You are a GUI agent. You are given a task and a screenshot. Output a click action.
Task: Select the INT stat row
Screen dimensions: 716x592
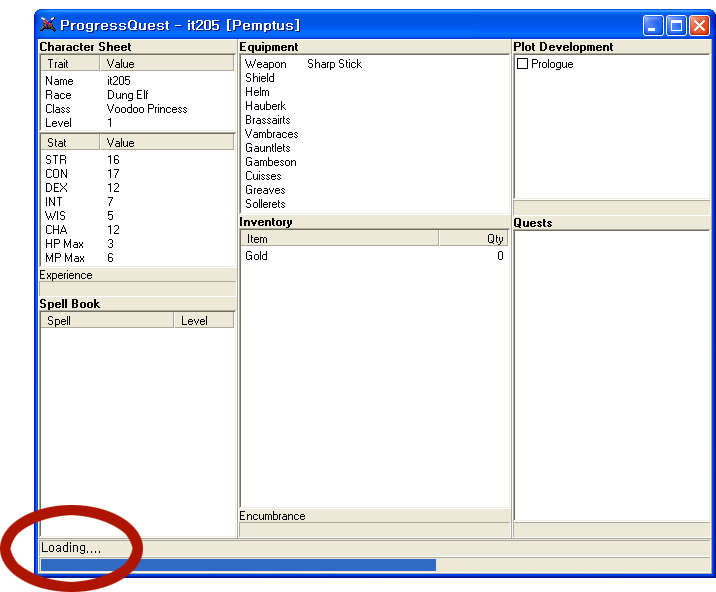coord(137,202)
